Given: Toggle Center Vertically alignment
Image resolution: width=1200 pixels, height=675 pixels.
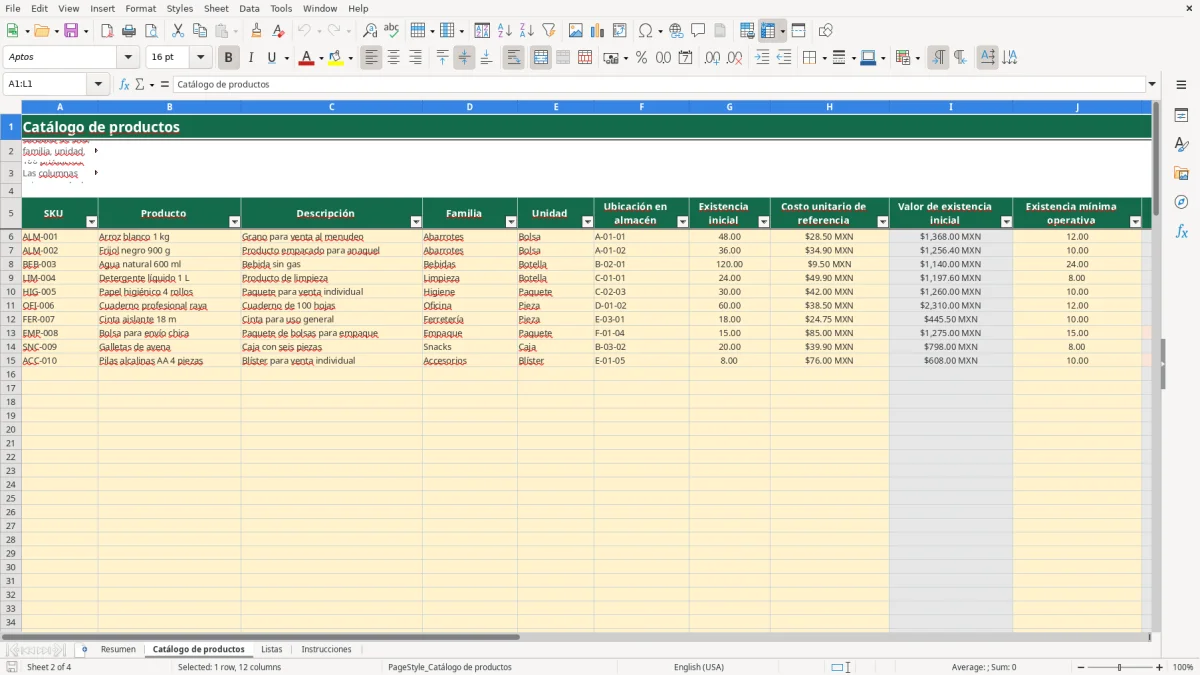Looking at the screenshot, I should click(464, 58).
